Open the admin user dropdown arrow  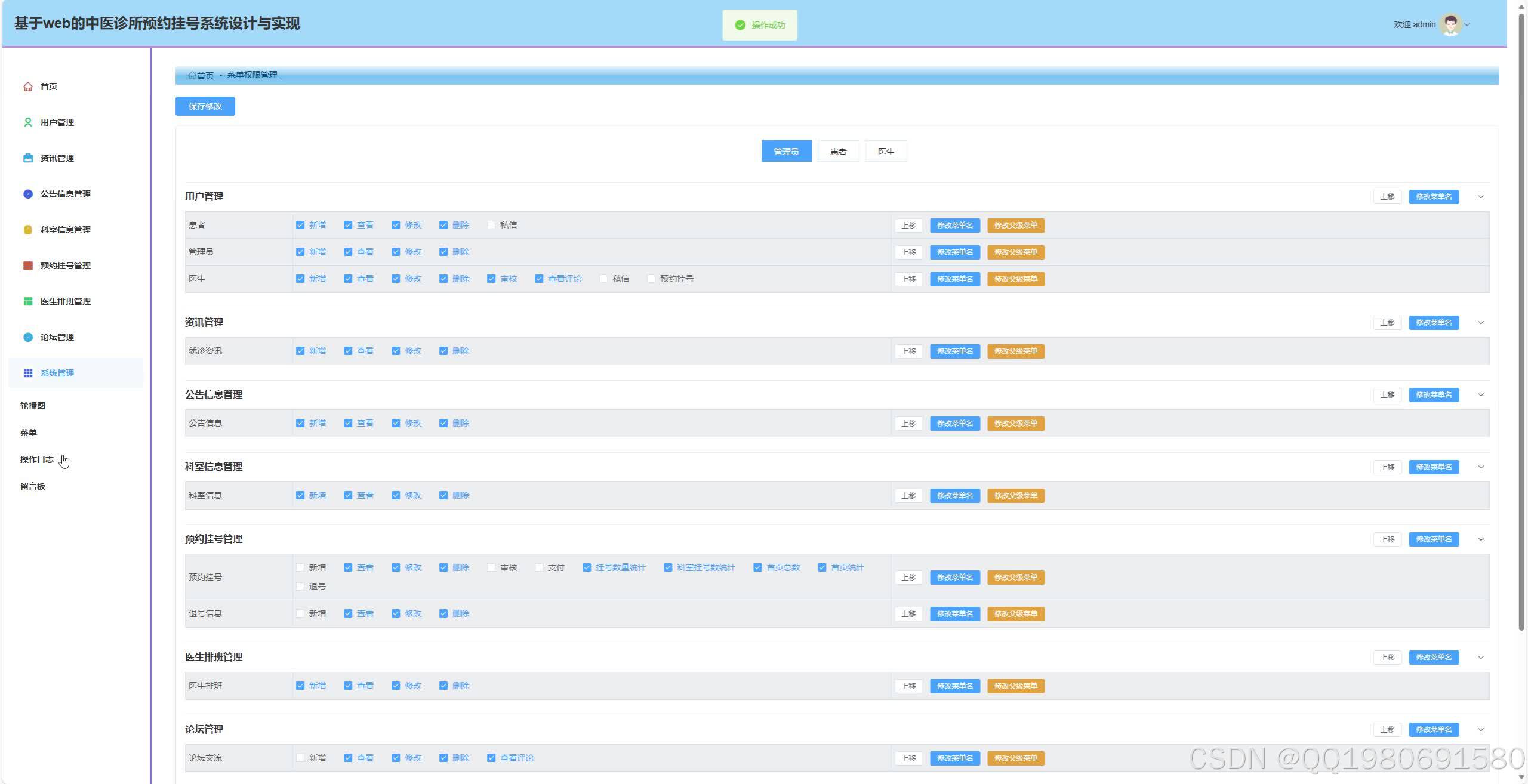click(1468, 24)
